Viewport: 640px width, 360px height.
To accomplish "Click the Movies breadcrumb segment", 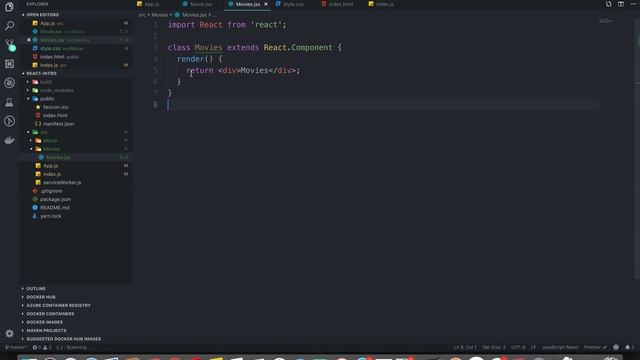I will tap(160, 15).
